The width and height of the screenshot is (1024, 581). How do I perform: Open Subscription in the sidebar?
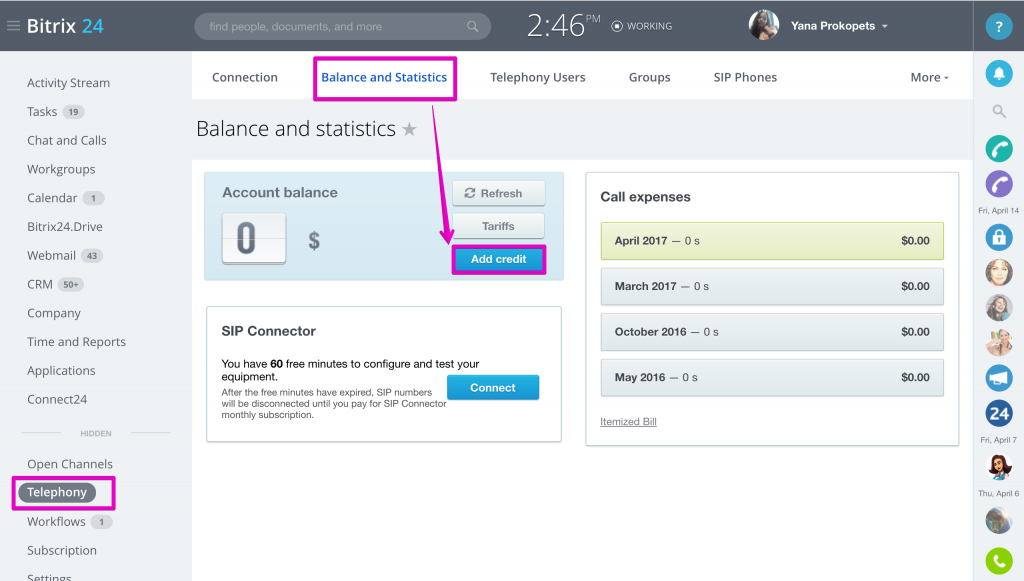(62, 550)
